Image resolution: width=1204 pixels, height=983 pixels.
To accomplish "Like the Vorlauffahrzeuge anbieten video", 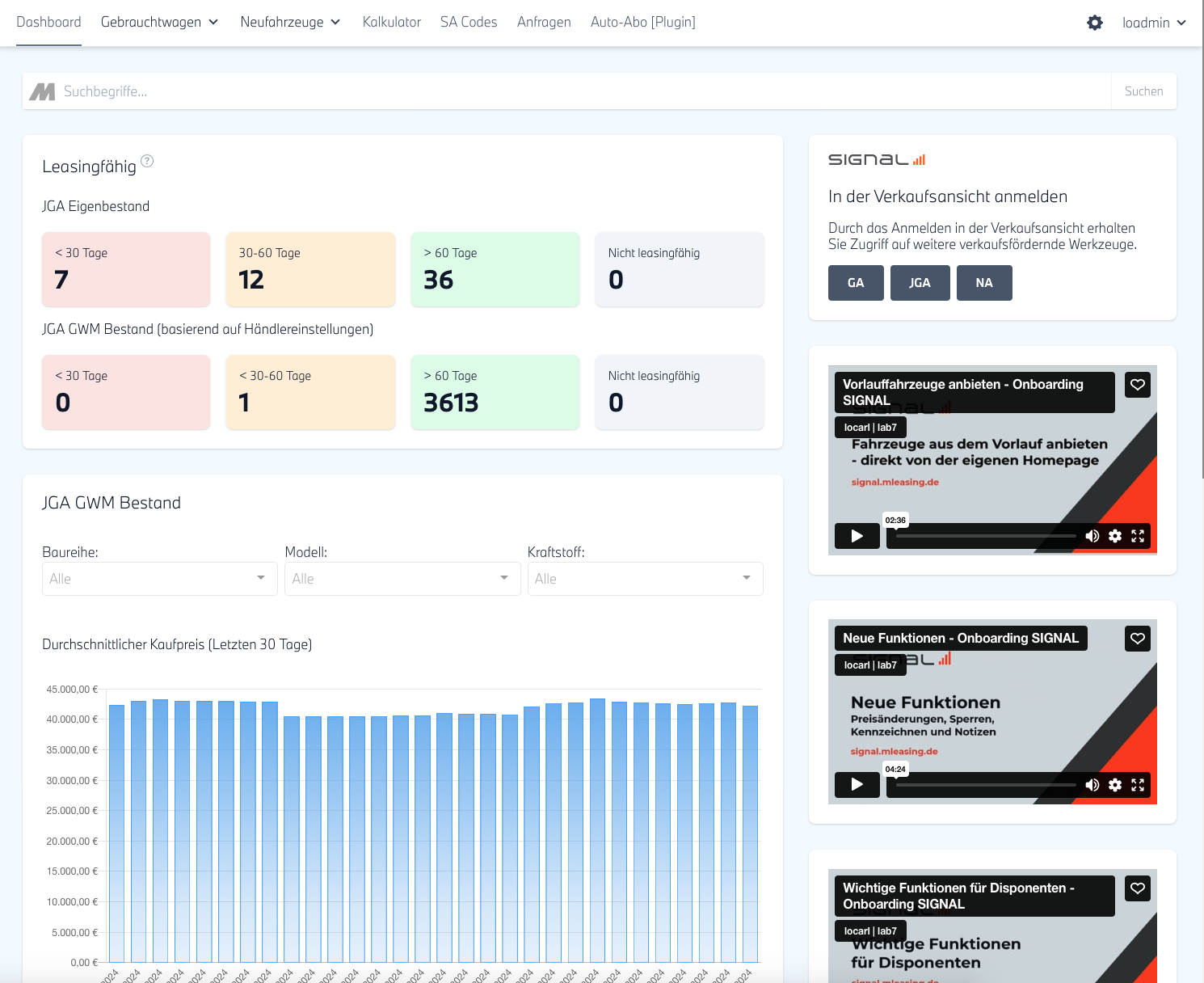I will 1138,385.
